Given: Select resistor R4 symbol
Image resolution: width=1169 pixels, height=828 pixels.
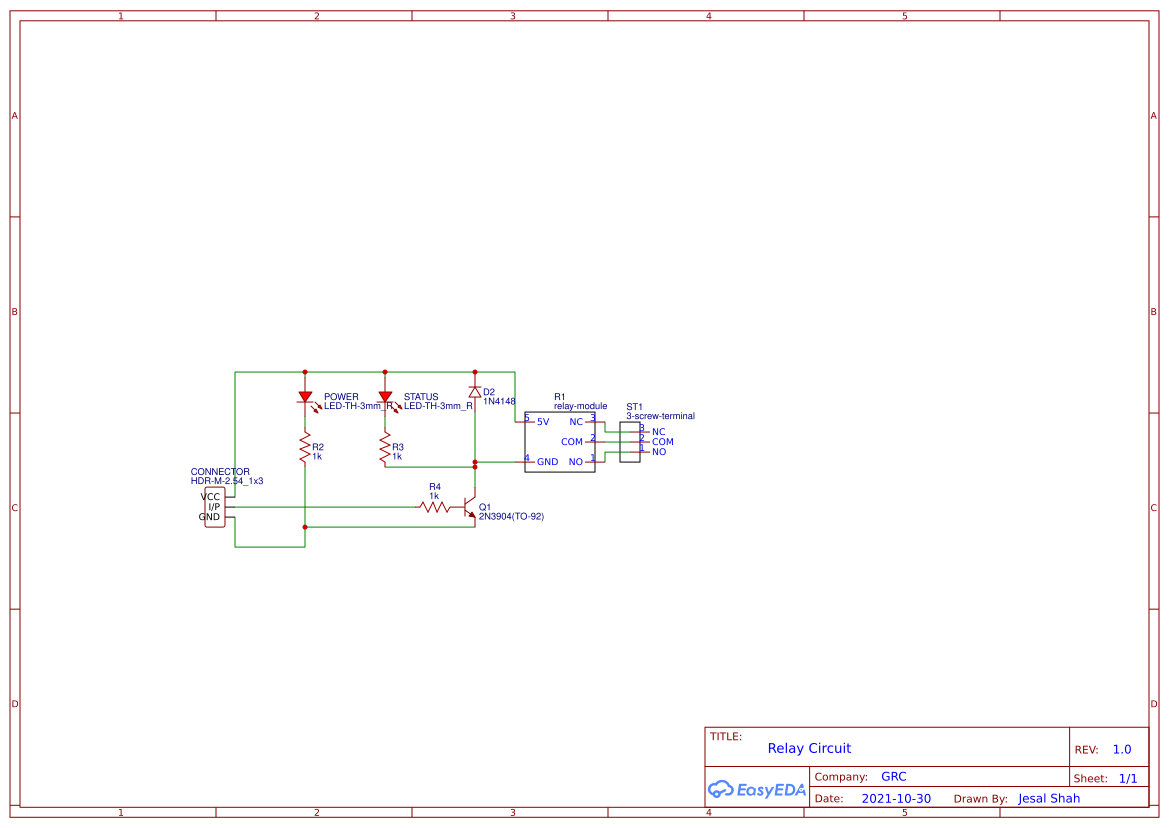Looking at the screenshot, I should point(435,508).
